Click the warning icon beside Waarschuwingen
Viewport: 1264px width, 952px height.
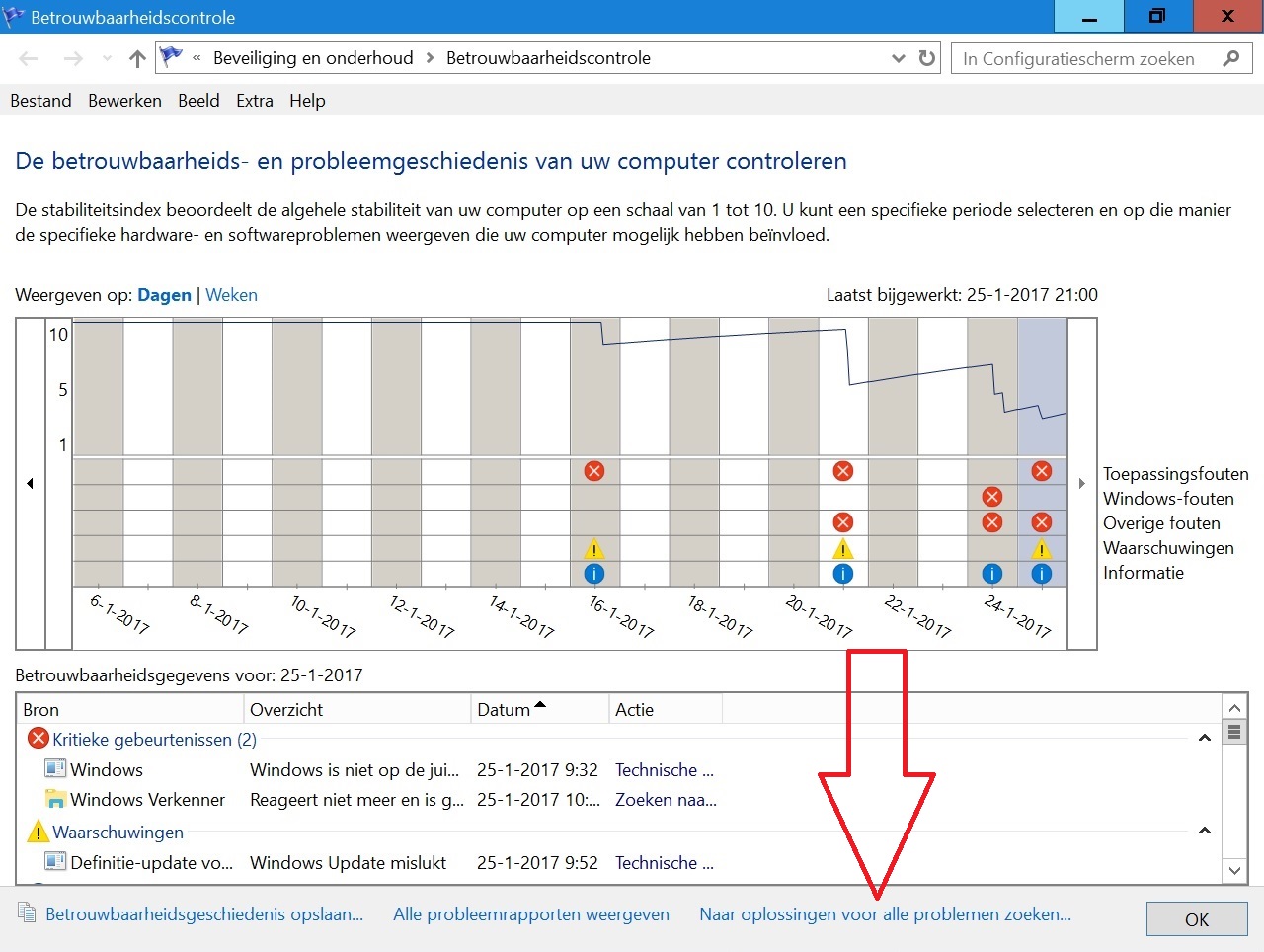coord(38,831)
